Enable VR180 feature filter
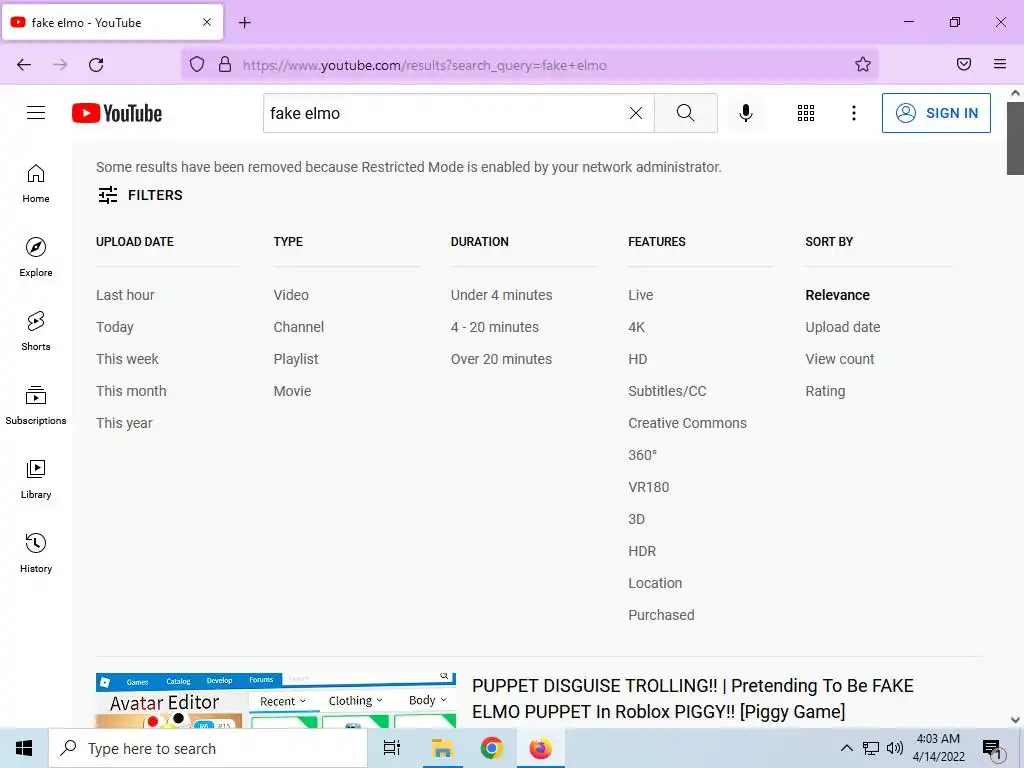This screenshot has width=1024, height=768. 648,487
